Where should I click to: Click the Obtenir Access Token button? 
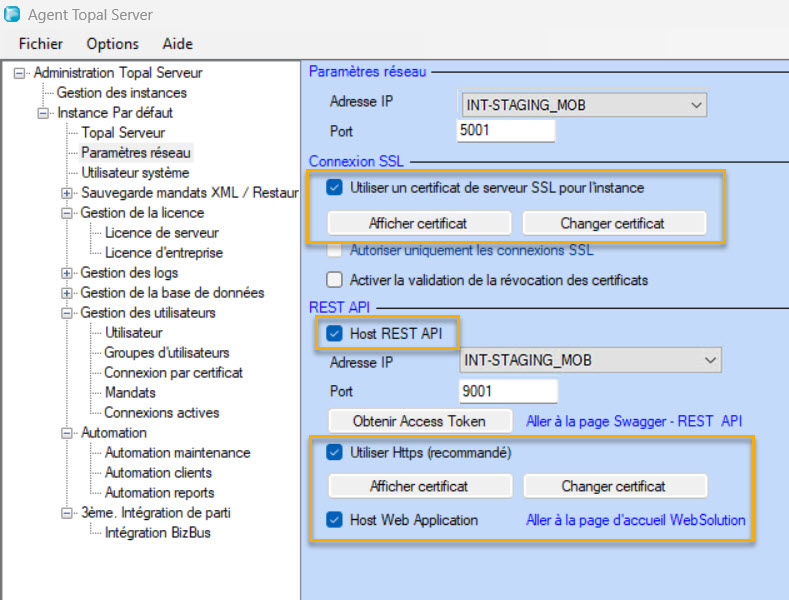tap(420, 421)
